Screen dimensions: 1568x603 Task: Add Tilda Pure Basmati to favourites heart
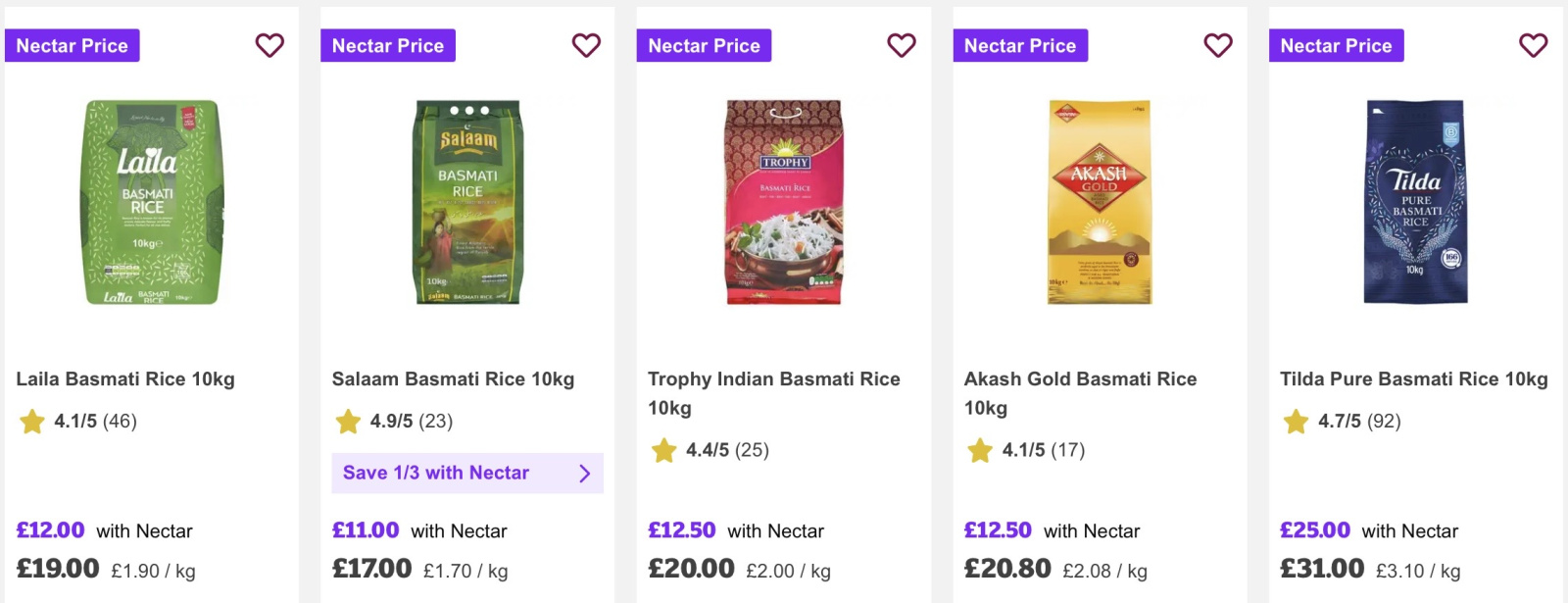[1534, 45]
